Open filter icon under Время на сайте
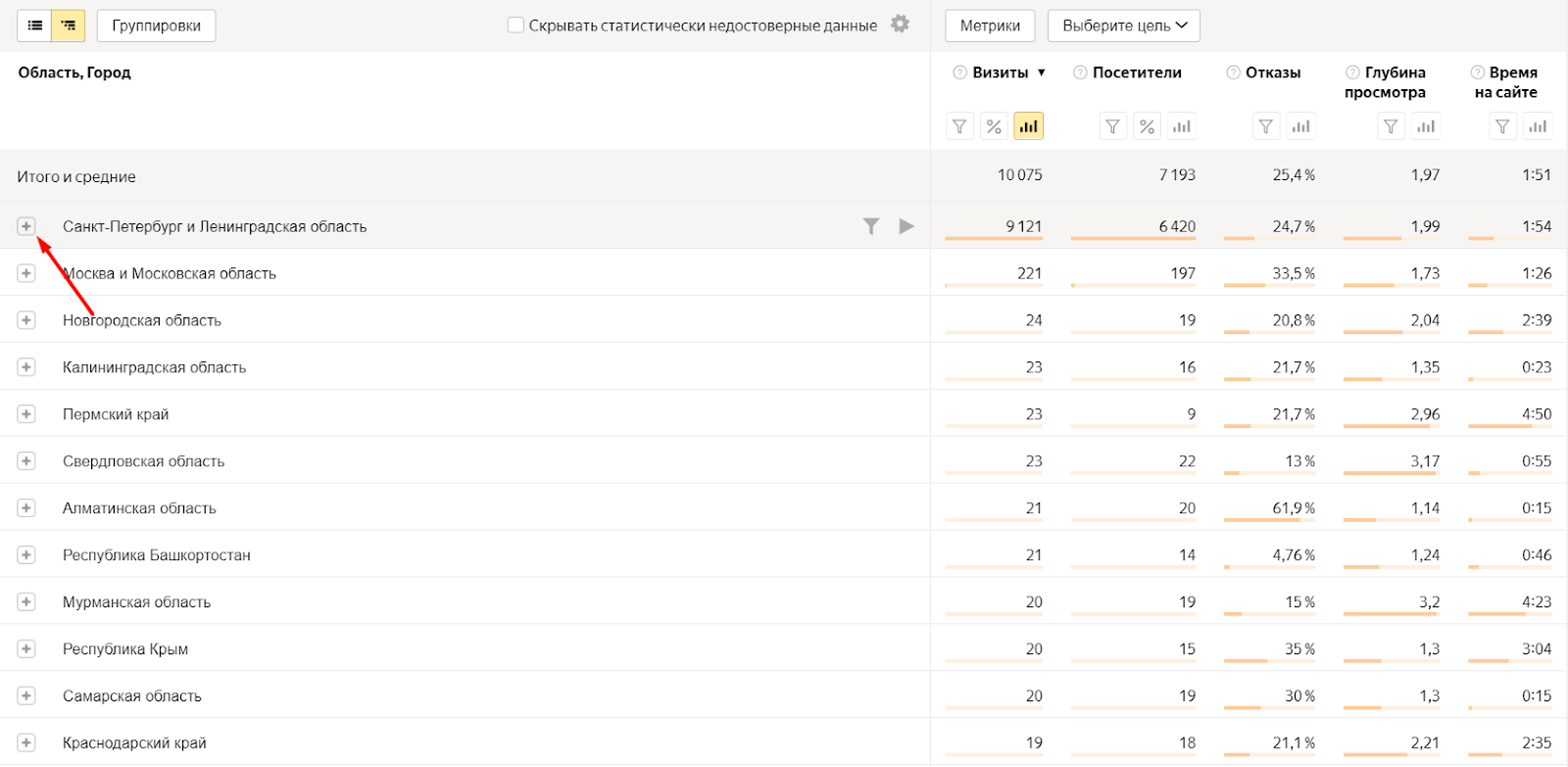The width and height of the screenshot is (1568, 767). point(1502,126)
